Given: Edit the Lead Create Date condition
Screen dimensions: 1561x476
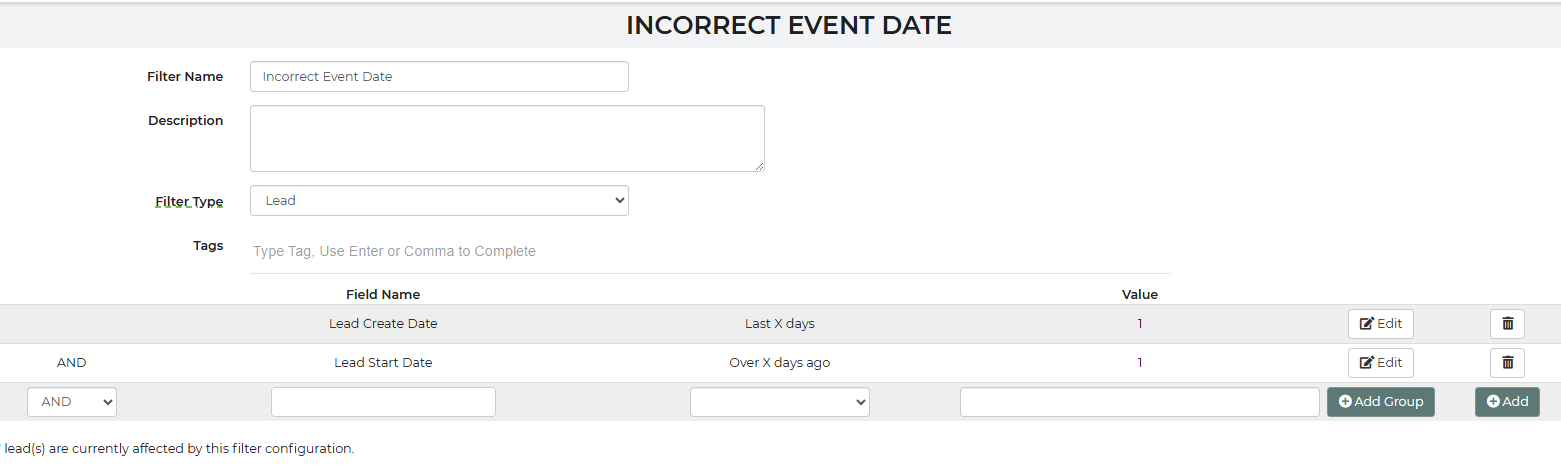Looking at the screenshot, I should point(1380,324).
